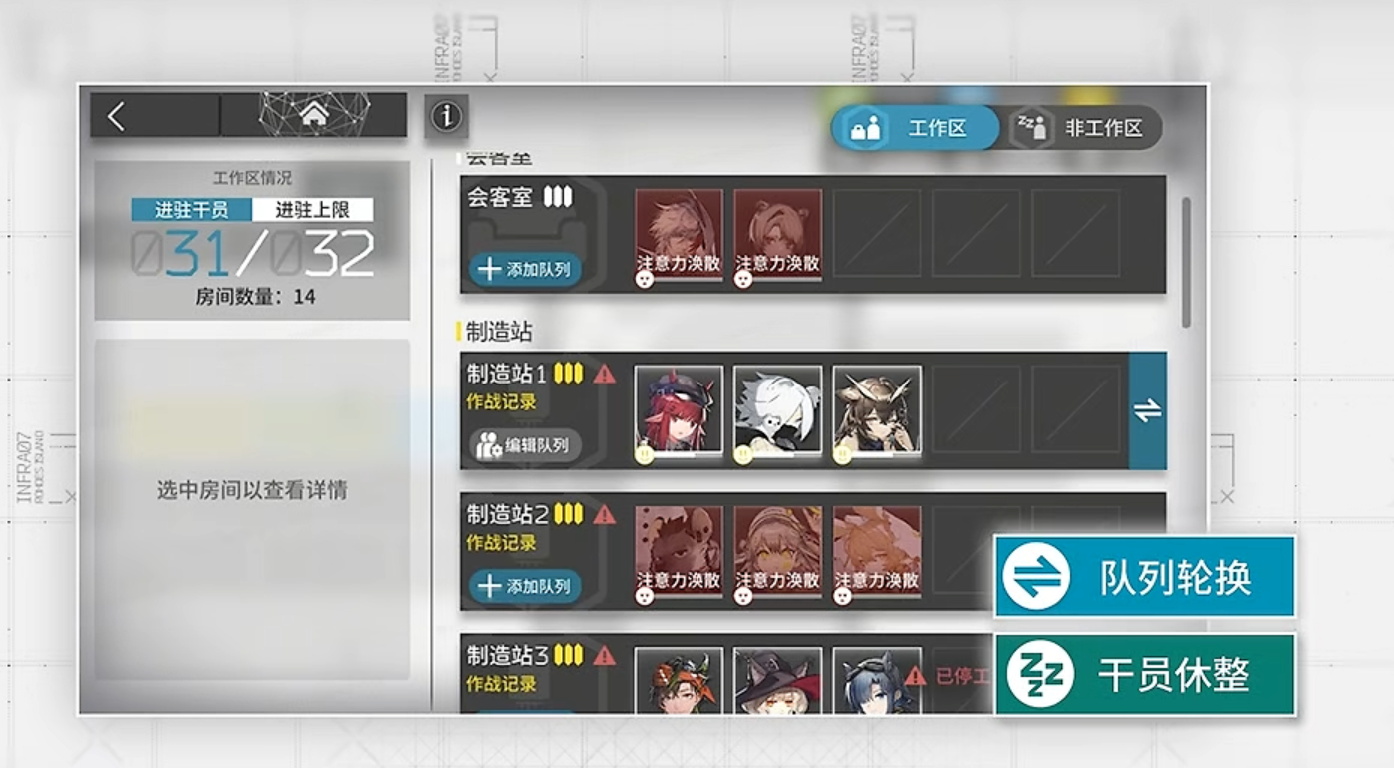This screenshot has height=768, width=1394.
Task: Click the swap arrows on 制造站1 row
Action: point(1148,410)
